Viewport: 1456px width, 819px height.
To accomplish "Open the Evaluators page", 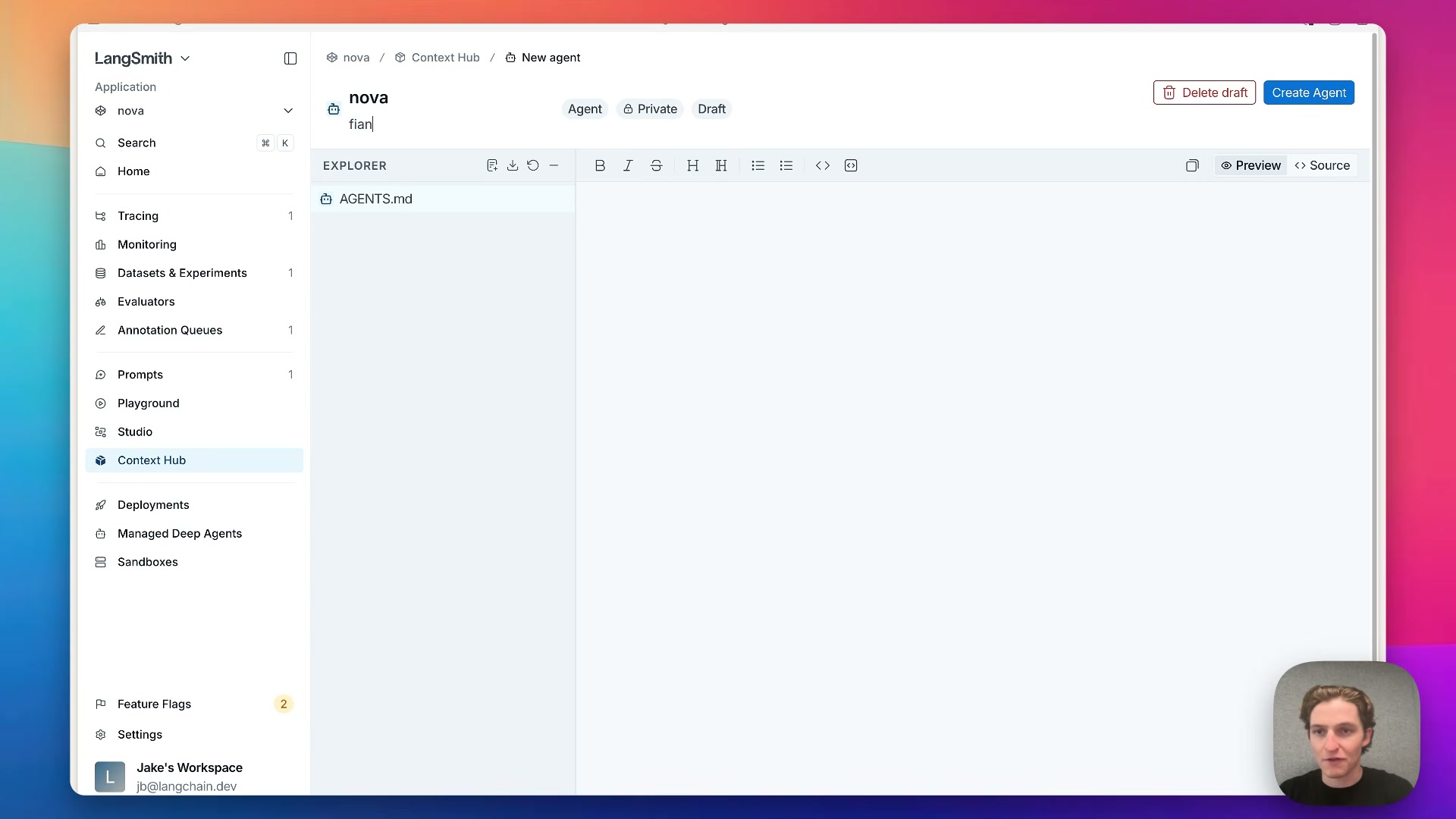I will pyautogui.click(x=194, y=302).
